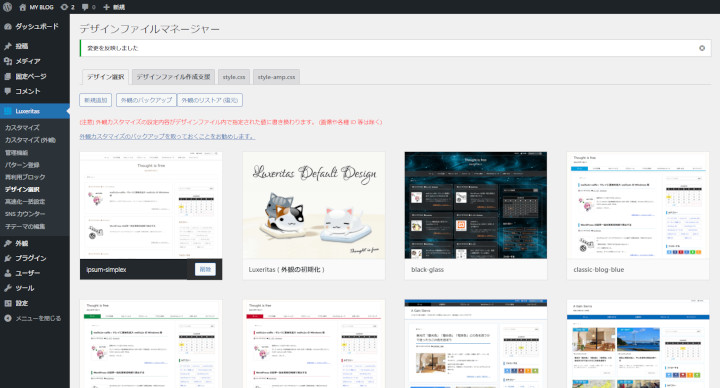Click the メディア media icon
The height and width of the screenshot is (388, 720).
click(x=8, y=61)
